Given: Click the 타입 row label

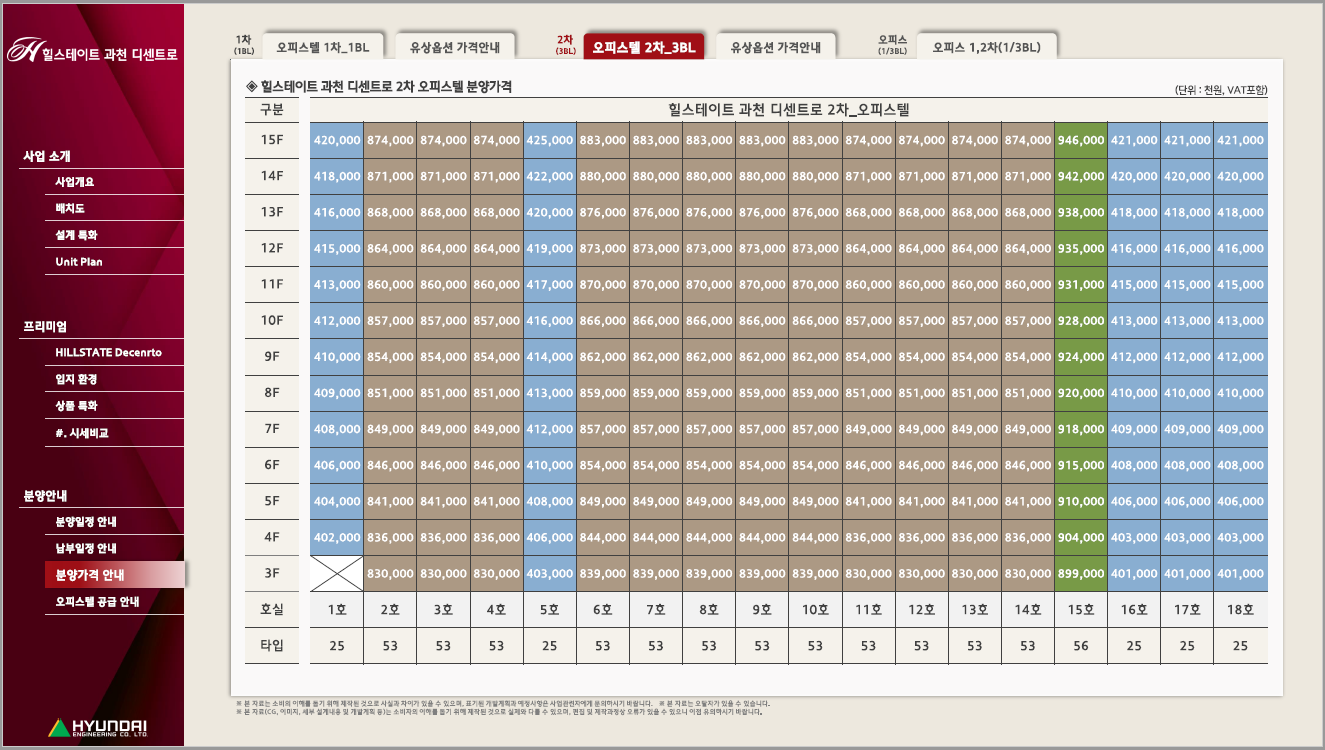Looking at the screenshot, I should point(272,645).
